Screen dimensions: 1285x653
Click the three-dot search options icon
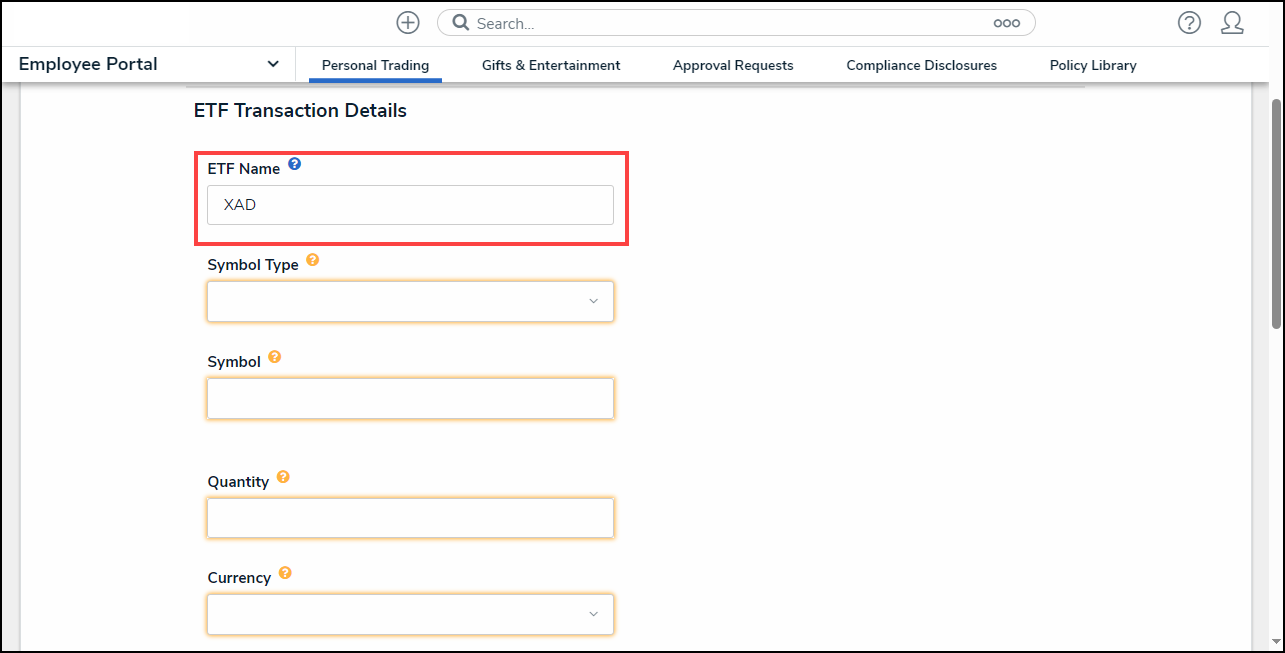[1006, 23]
